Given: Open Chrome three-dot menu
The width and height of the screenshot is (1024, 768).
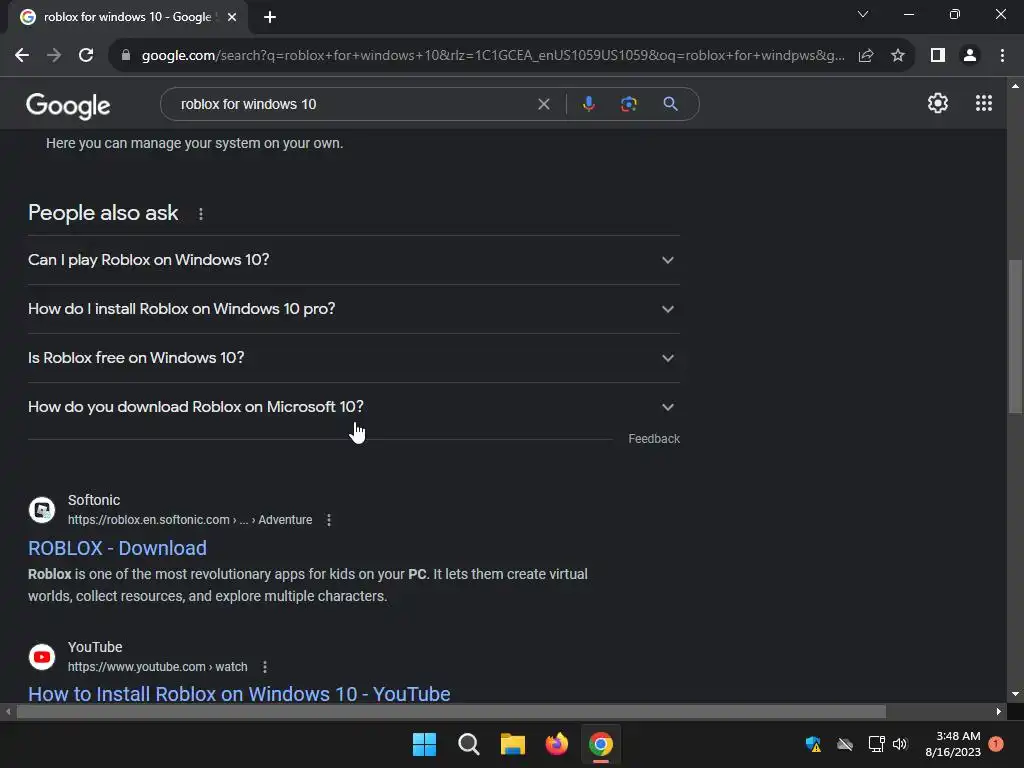Looking at the screenshot, I should (1002, 56).
